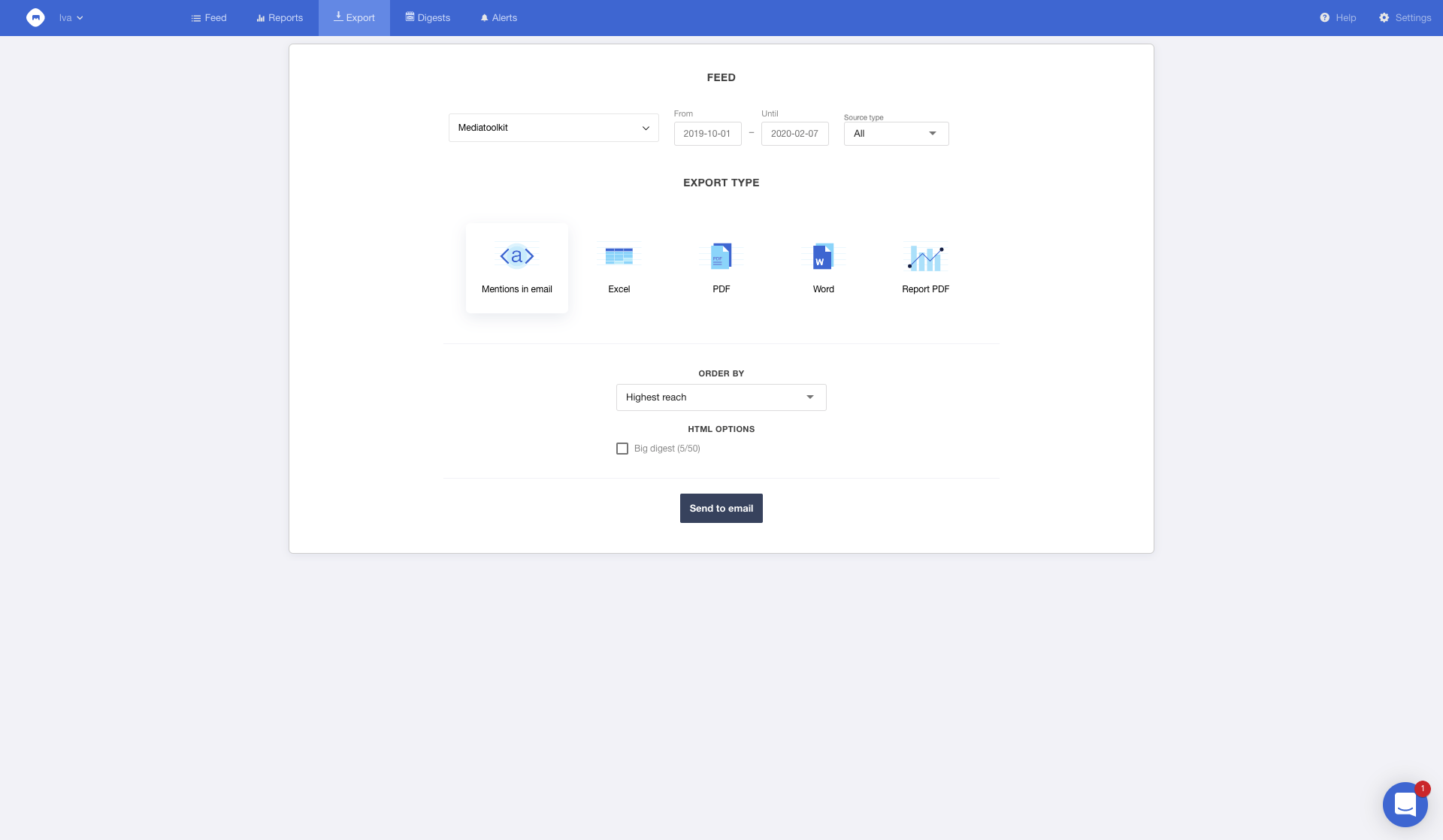The height and width of the screenshot is (840, 1443).
Task: Choose Word export type
Action: (824, 268)
